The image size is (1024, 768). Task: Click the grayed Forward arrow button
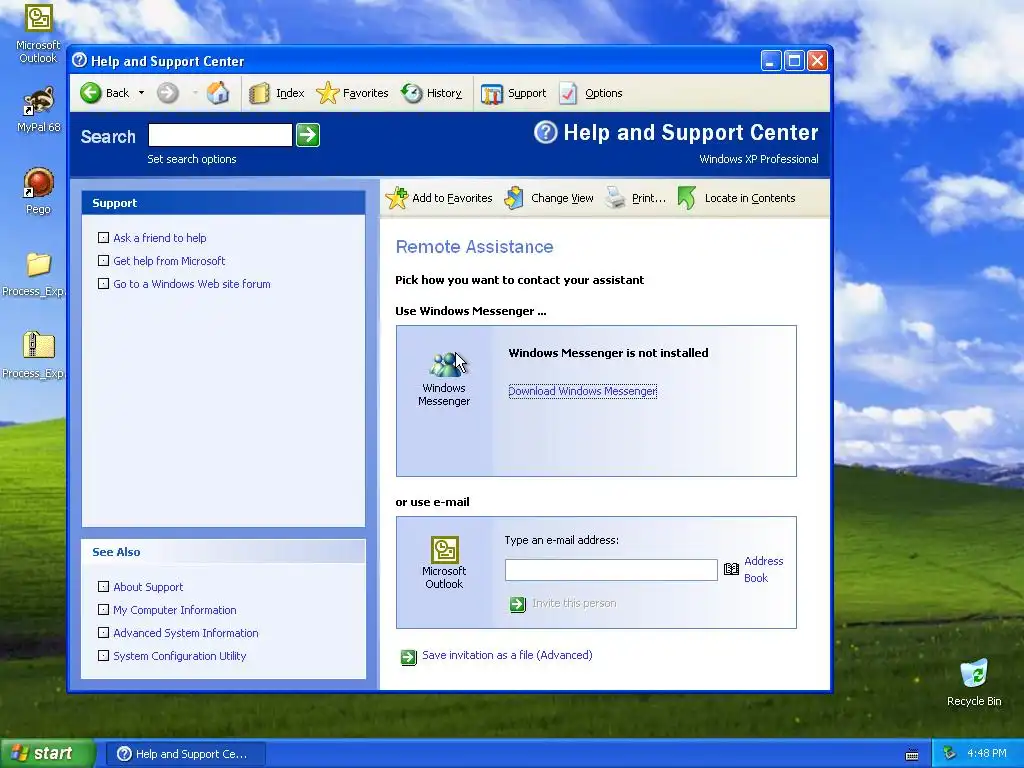(x=167, y=93)
